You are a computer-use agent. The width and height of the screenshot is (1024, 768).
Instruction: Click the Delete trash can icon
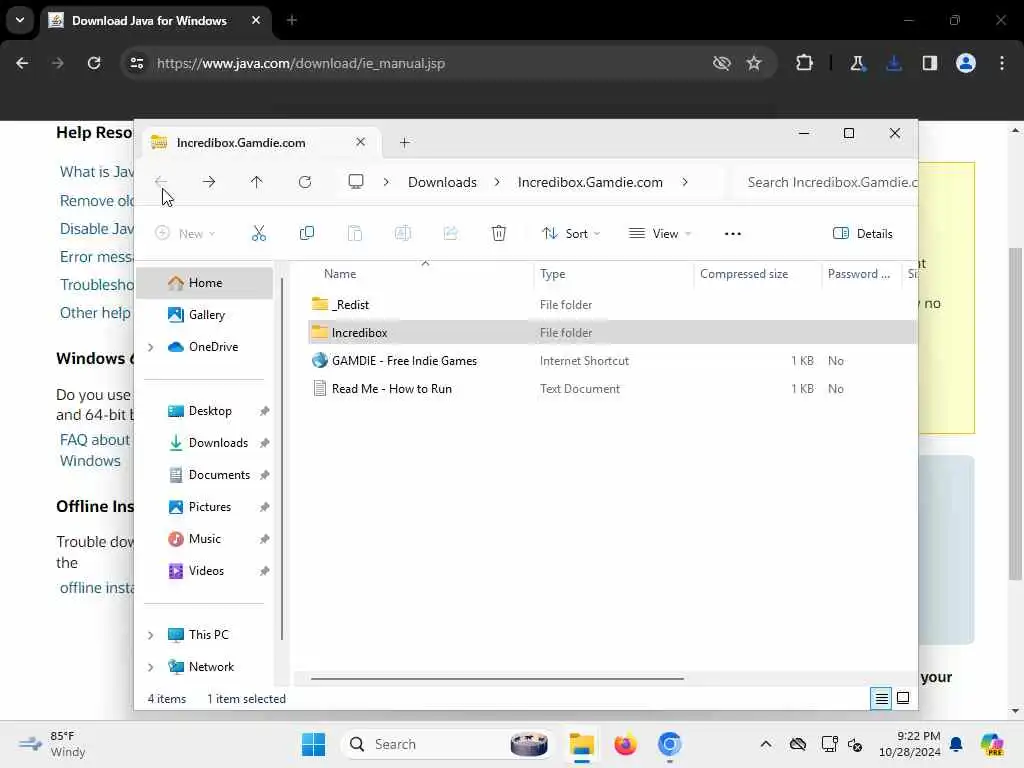tap(498, 233)
